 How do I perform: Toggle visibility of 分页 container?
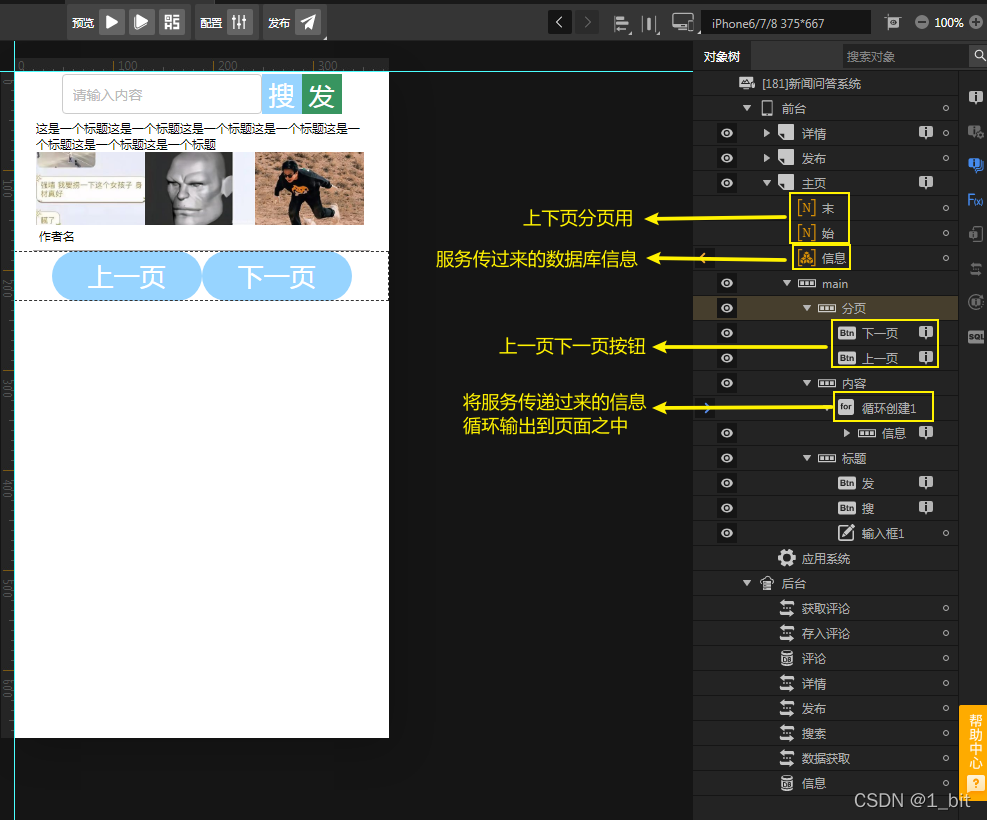(726, 308)
